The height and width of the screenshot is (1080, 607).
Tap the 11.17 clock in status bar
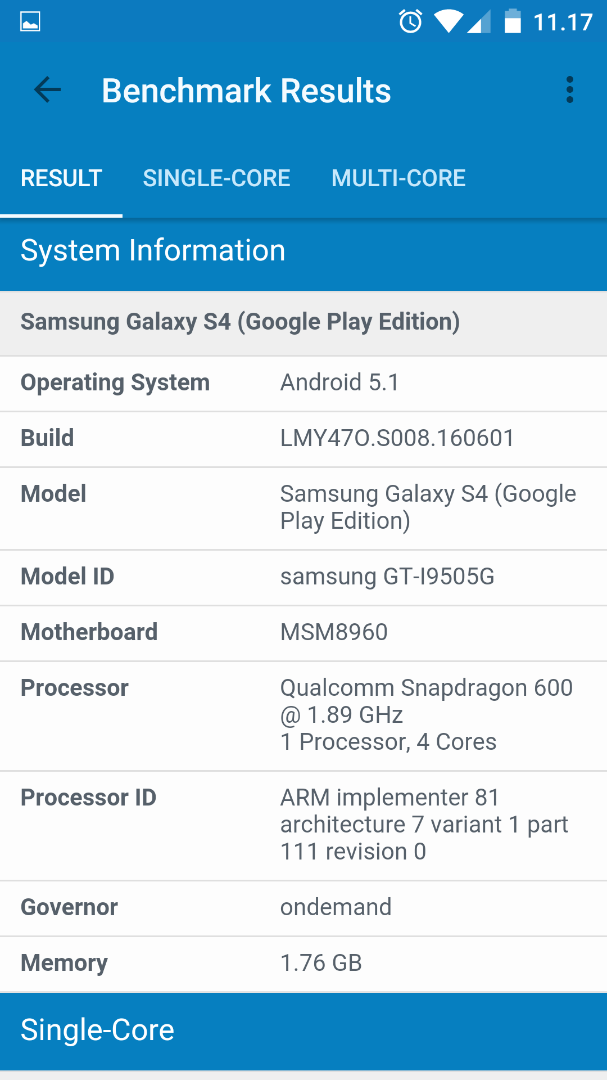point(562,23)
